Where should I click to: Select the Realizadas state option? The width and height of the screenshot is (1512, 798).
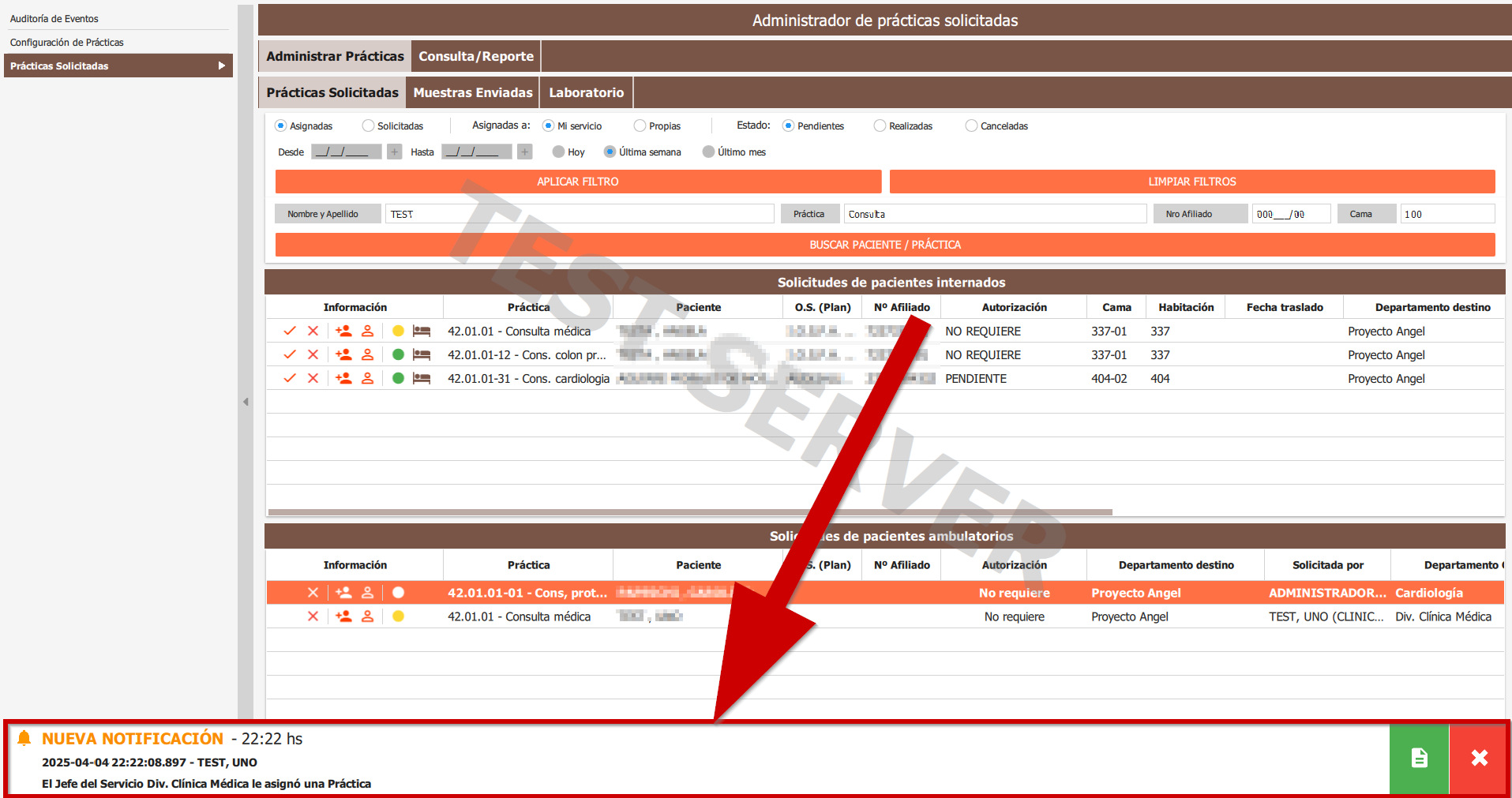(x=880, y=126)
